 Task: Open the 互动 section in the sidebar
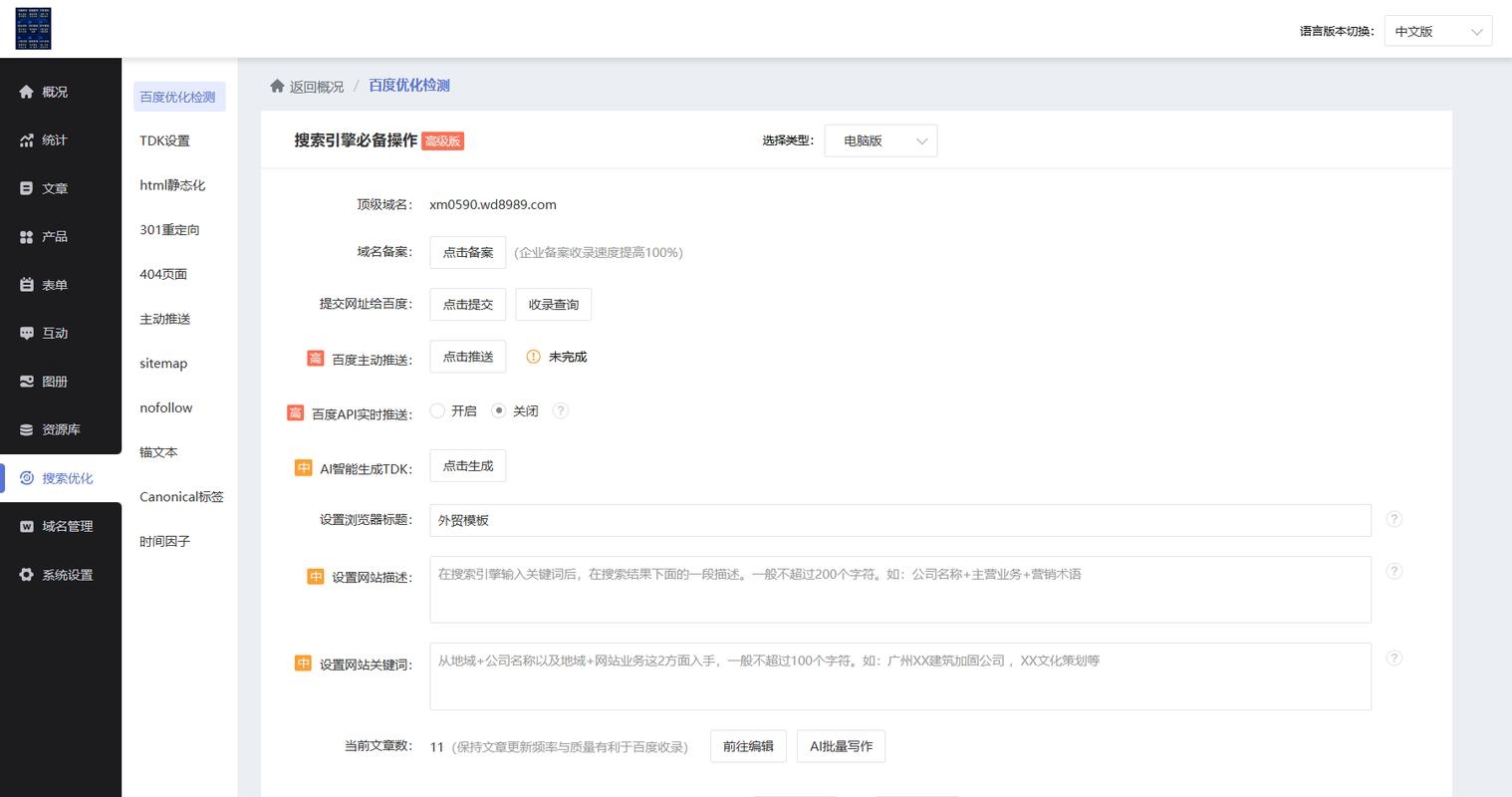pyautogui.click(x=55, y=333)
